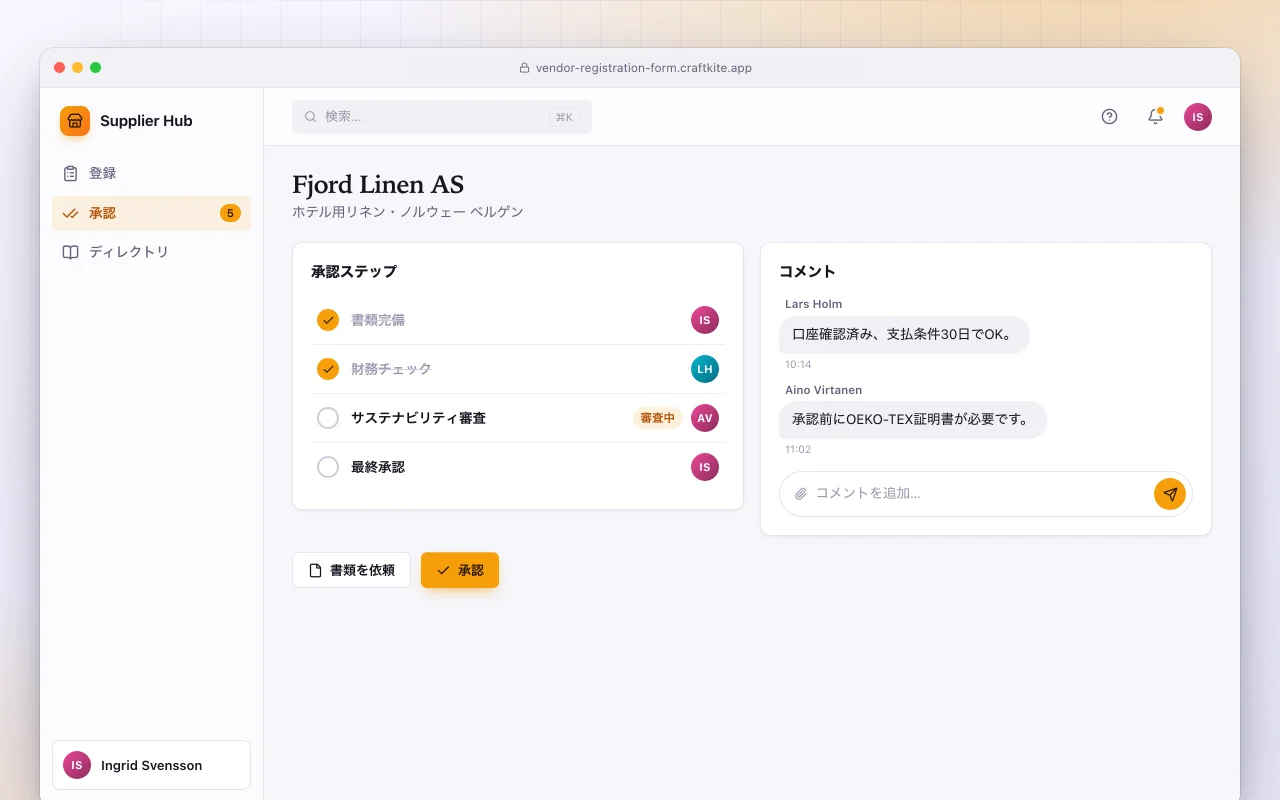
Task: Click the AV avatar on サステナビリティ審査 row
Action: [705, 418]
